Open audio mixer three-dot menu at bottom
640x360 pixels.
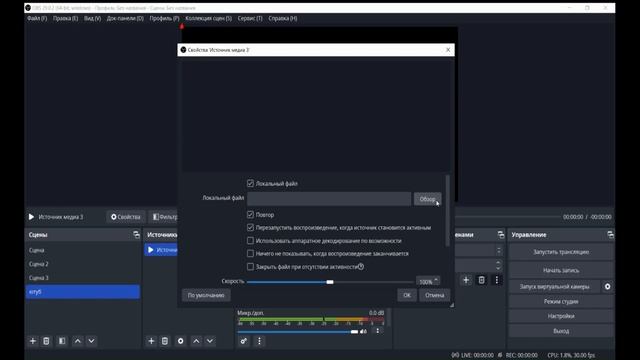click(259, 341)
